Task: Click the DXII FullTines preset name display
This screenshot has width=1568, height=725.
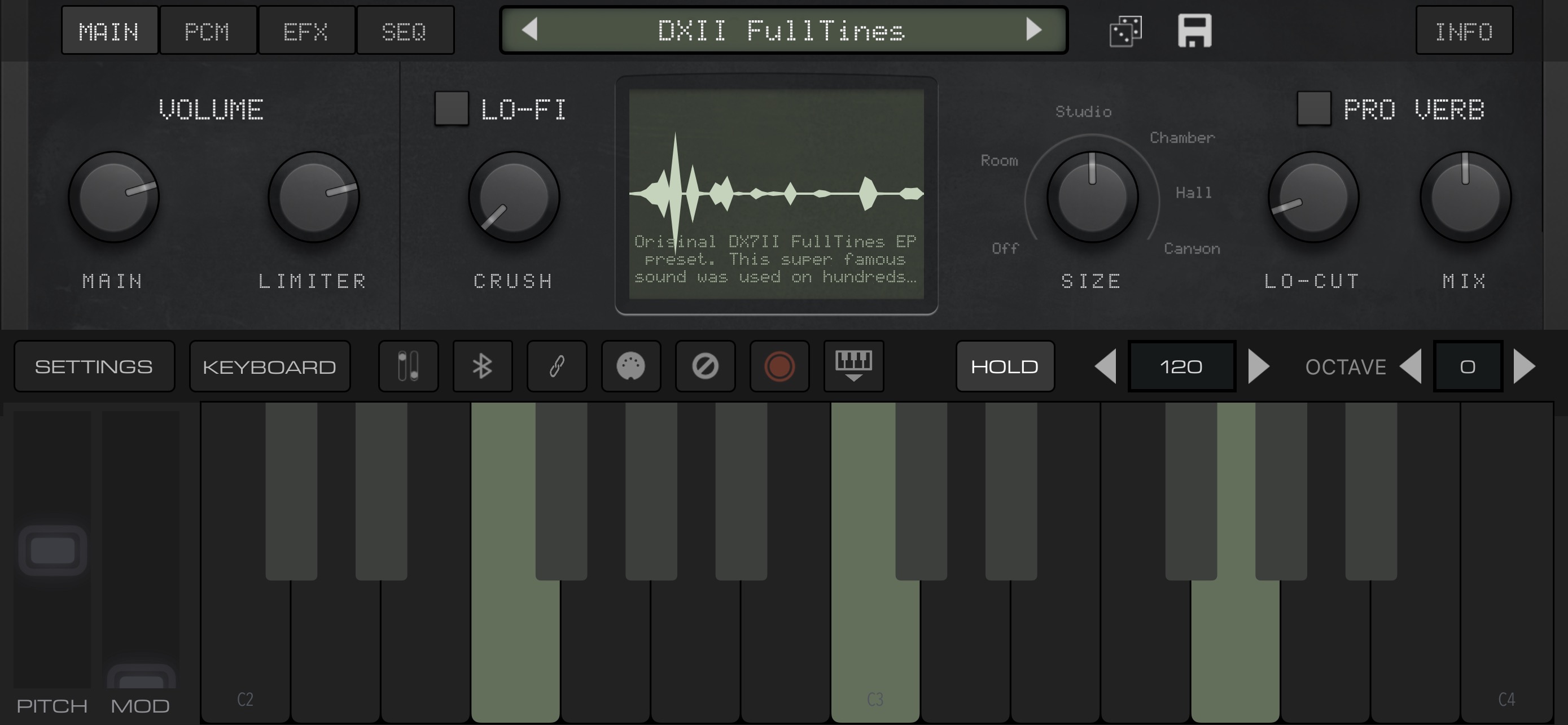Action: click(782, 30)
